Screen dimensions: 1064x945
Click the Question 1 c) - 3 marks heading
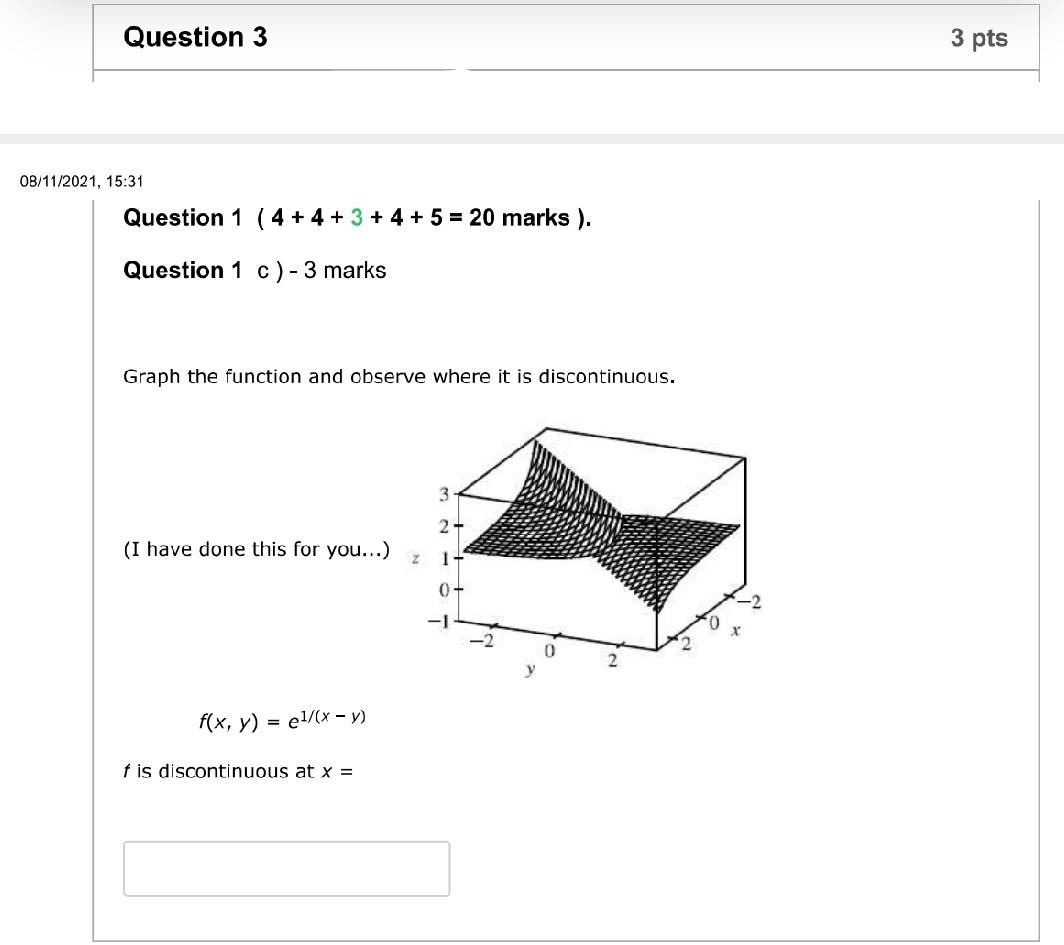click(255, 270)
